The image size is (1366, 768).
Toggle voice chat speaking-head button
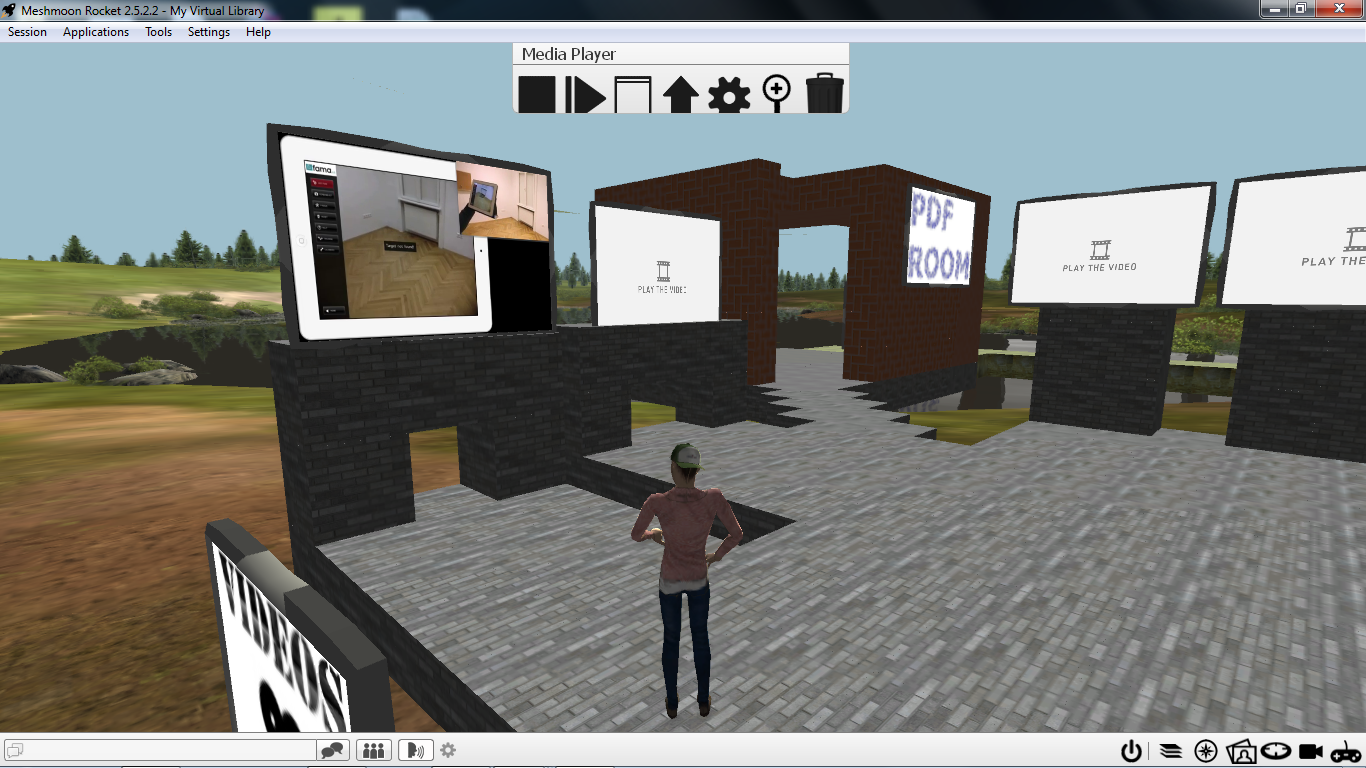pos(415,750)
